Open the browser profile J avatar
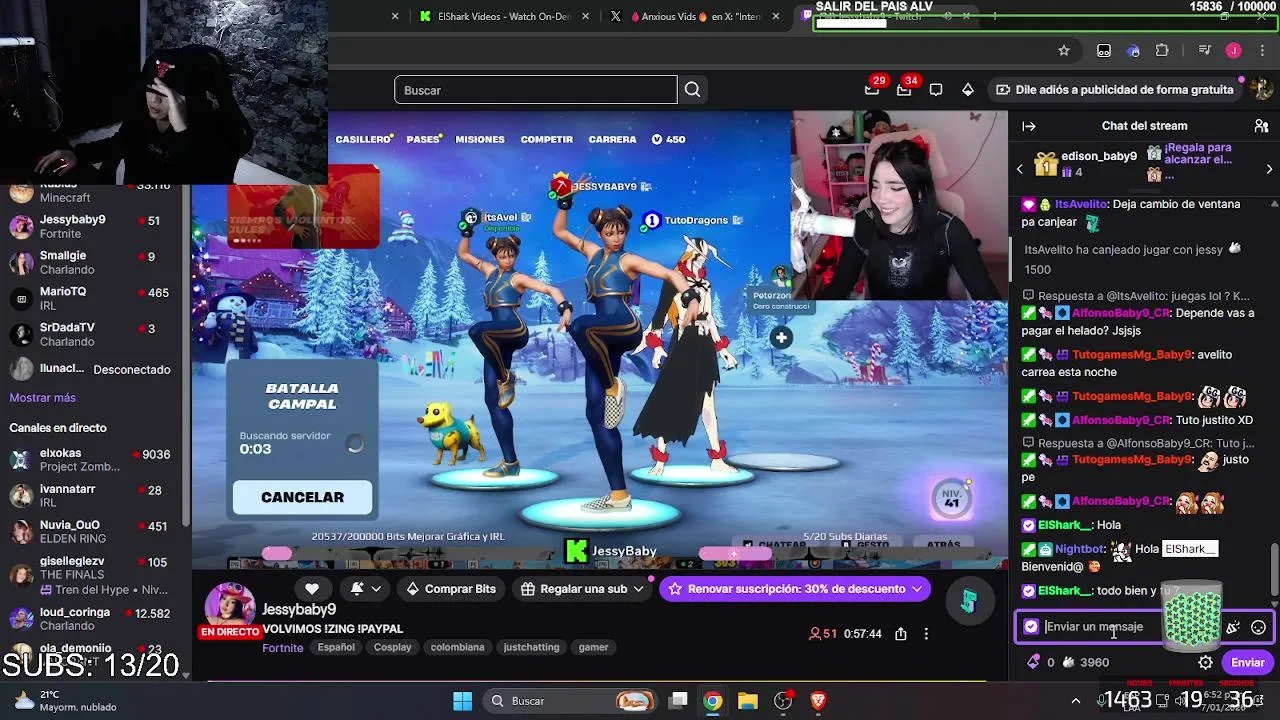Image resolution: width=1280 pixels, height=720 pixels. [x=1233, y=50]
